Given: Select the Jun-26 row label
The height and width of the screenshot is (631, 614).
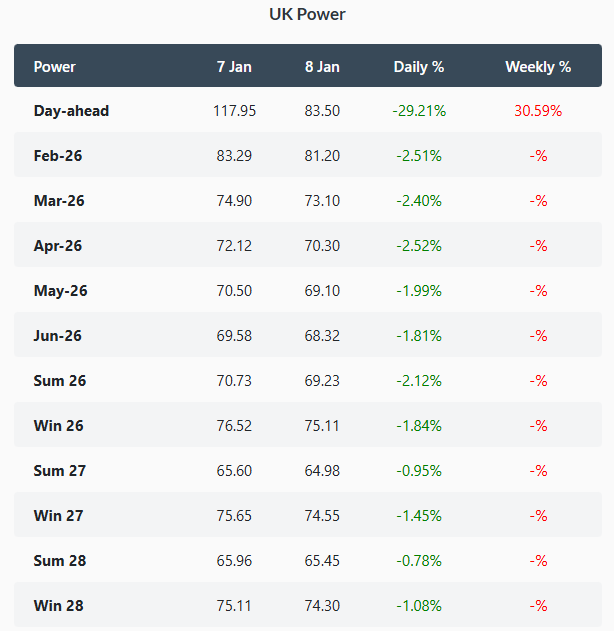Looking at the screenshot, I should [x=59, y=336].
